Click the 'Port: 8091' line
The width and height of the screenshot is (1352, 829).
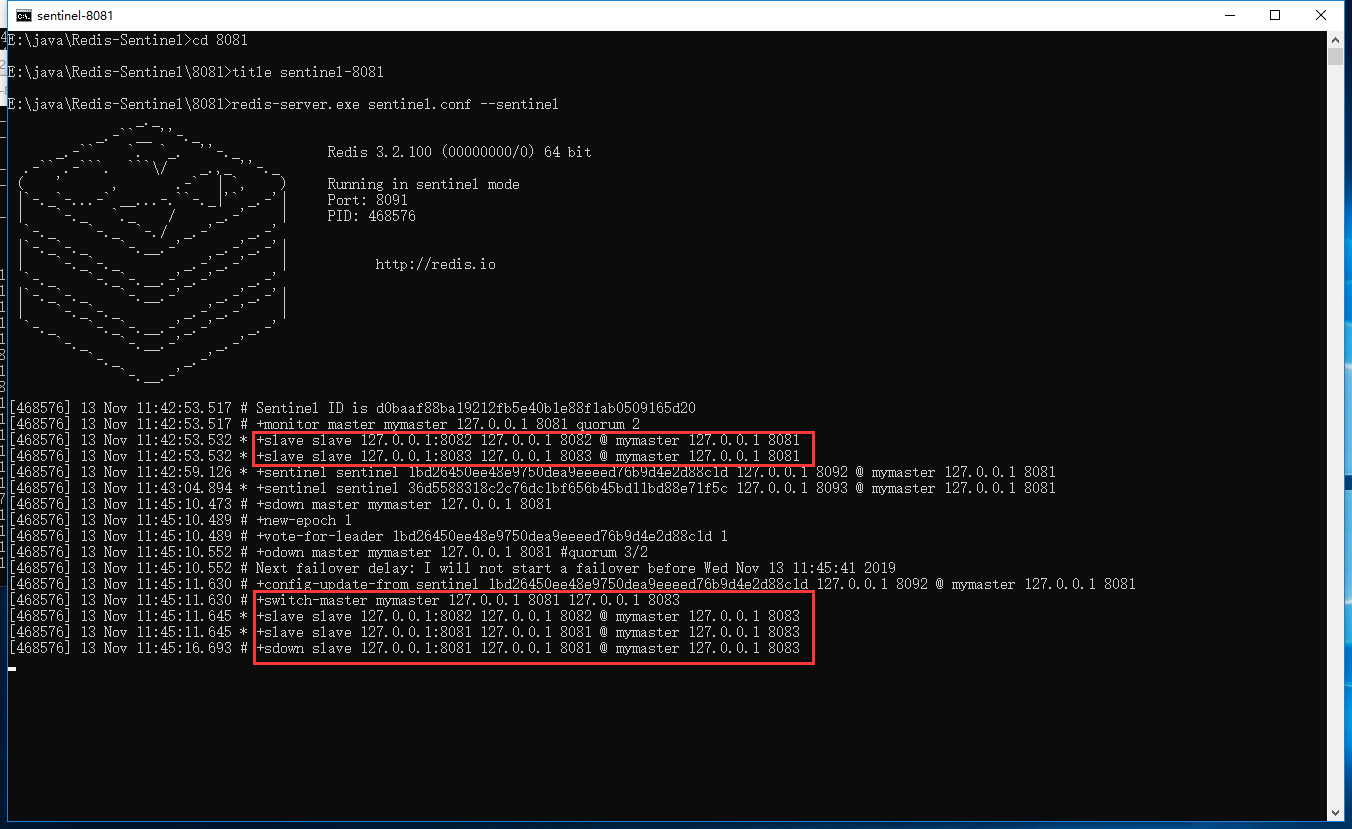tap(367, 200)
